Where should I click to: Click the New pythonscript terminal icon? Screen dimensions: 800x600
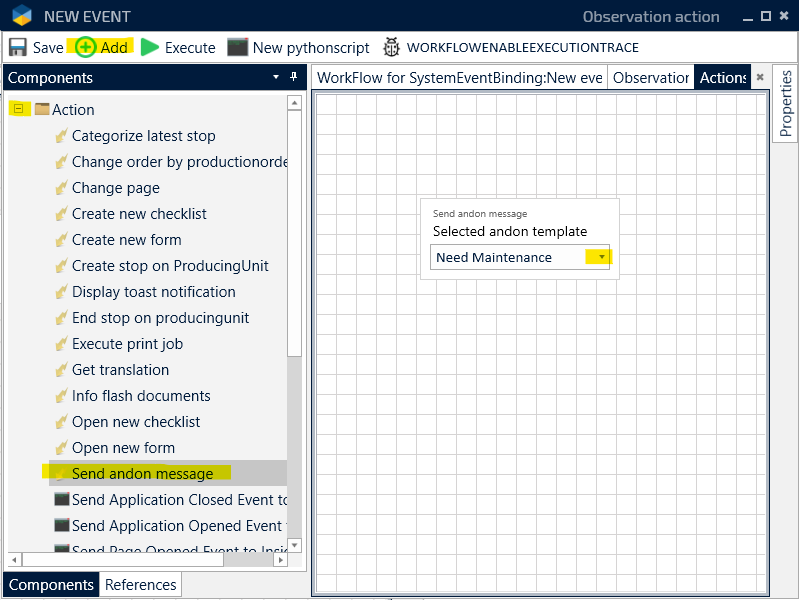[237, 47]
